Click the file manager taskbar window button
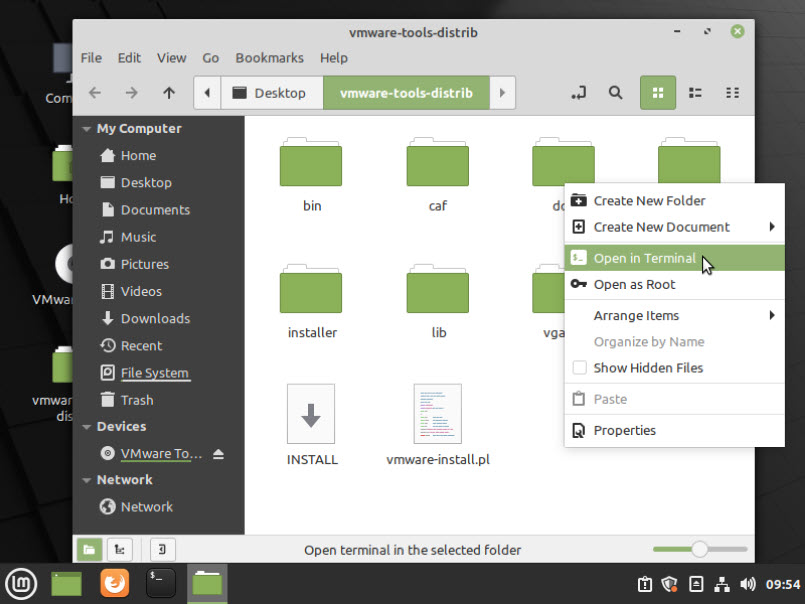The height and width of the screenshot is (604, 805). point(207,584)
